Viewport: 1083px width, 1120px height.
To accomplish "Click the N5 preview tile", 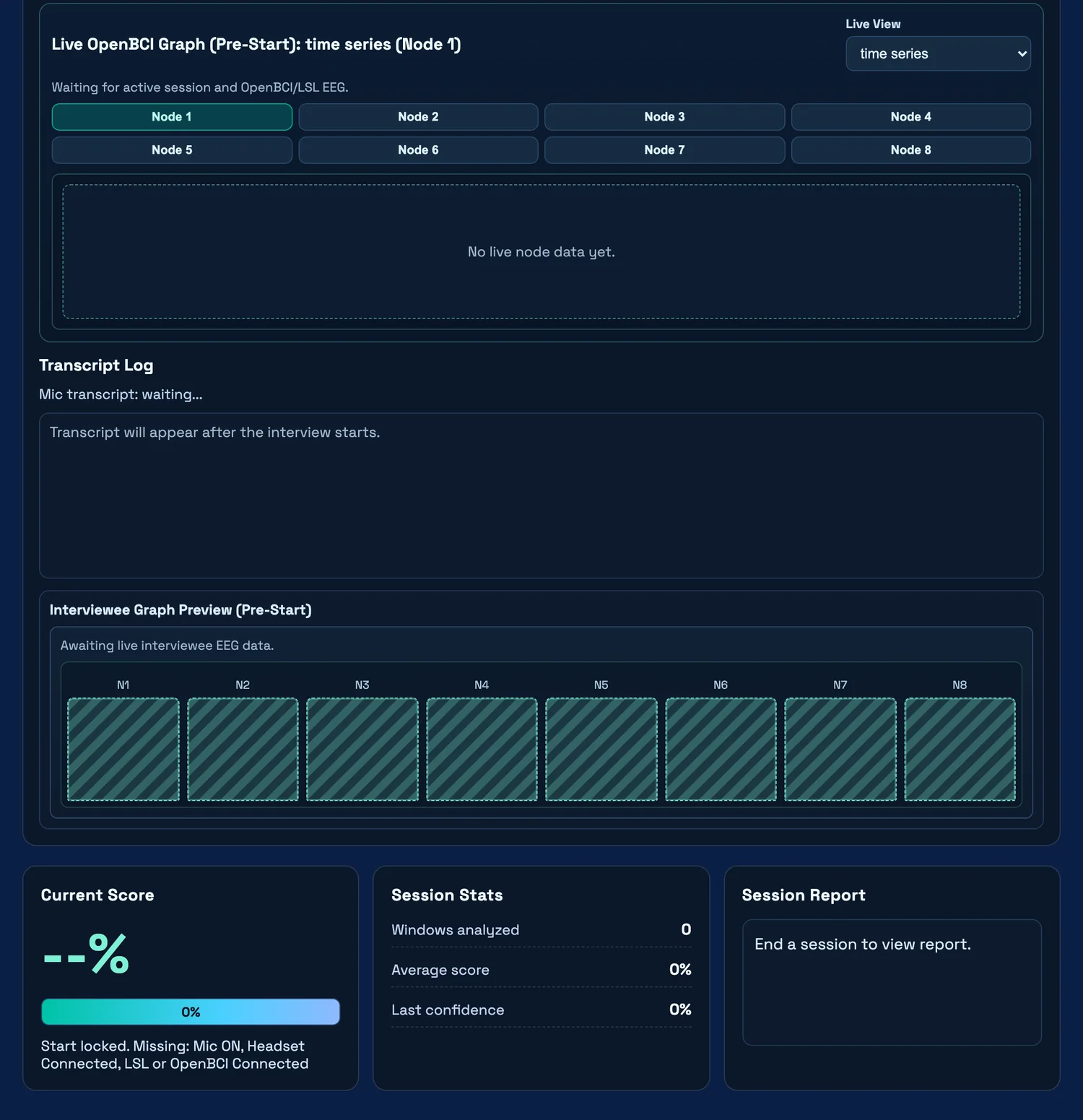I will pos(601,749).
